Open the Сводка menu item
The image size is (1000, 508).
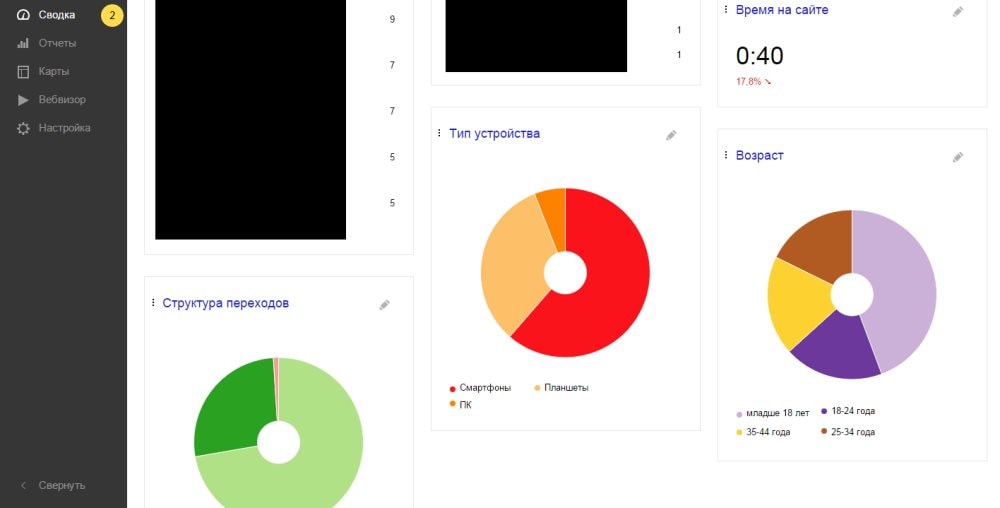57,15
